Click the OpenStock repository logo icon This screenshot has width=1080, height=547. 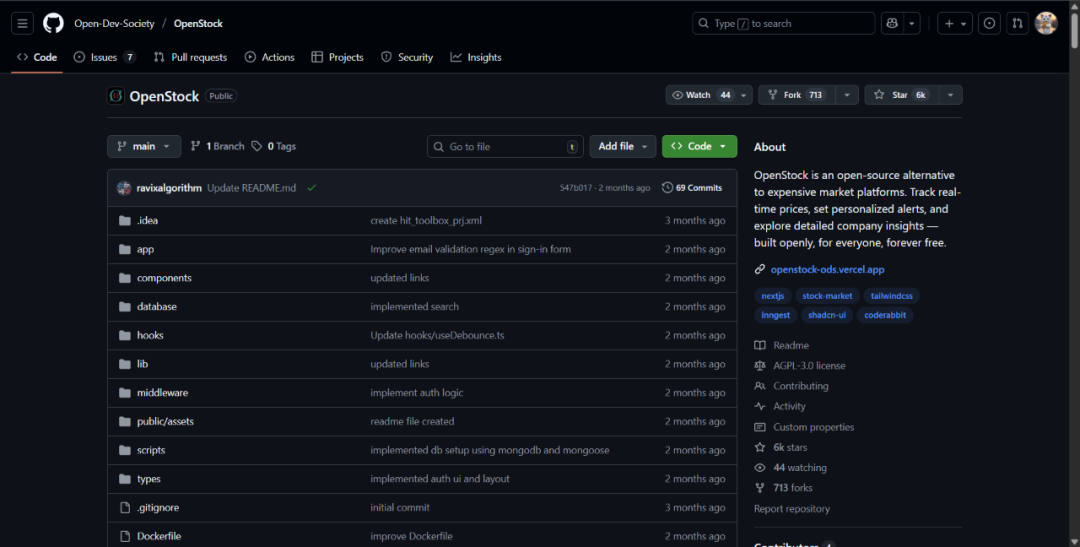[x=116, y=96]
